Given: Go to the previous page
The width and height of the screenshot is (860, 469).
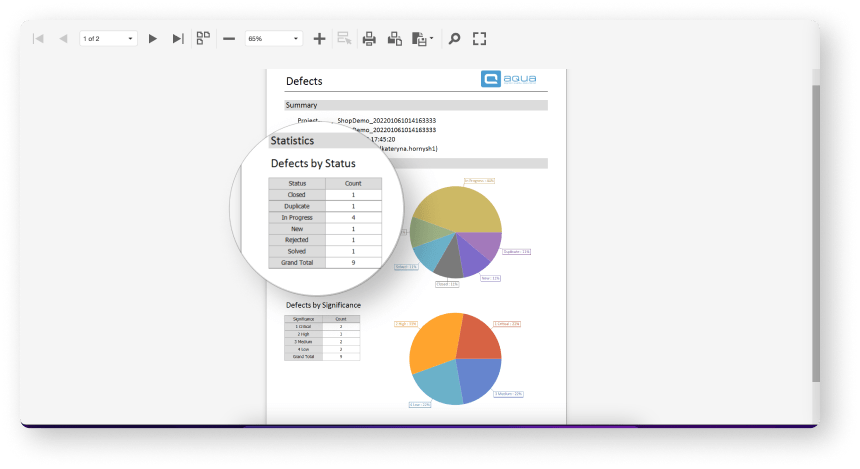Looking at the screenshot, I should pyautogui.click(x=63, y=39).
